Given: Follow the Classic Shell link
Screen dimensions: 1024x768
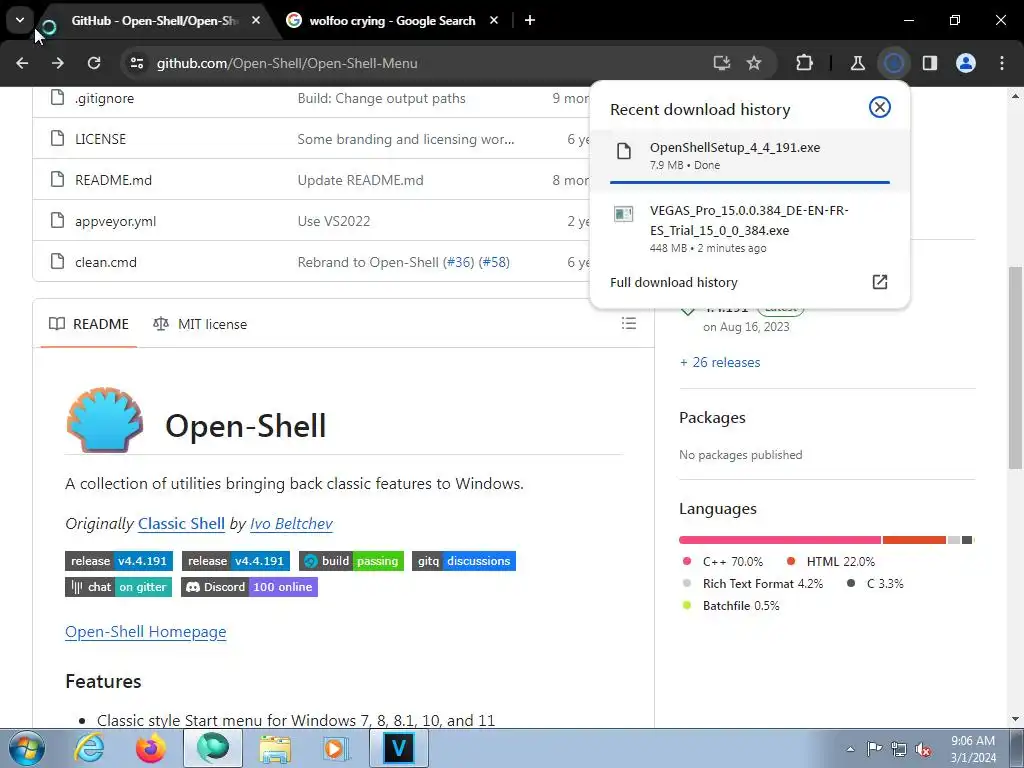Looking at the screenshot, I should tap(181, 524).
